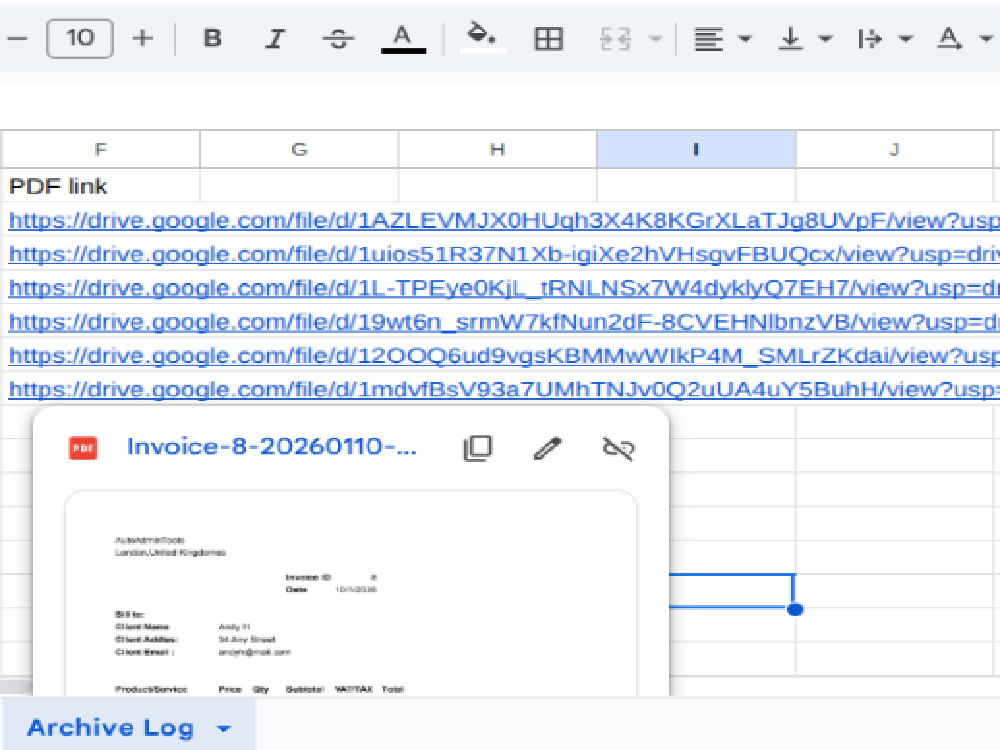Viewport: 1000px width, 750px height.
Task: Click the vertical align icon
Action: click(x=791, y=39)
